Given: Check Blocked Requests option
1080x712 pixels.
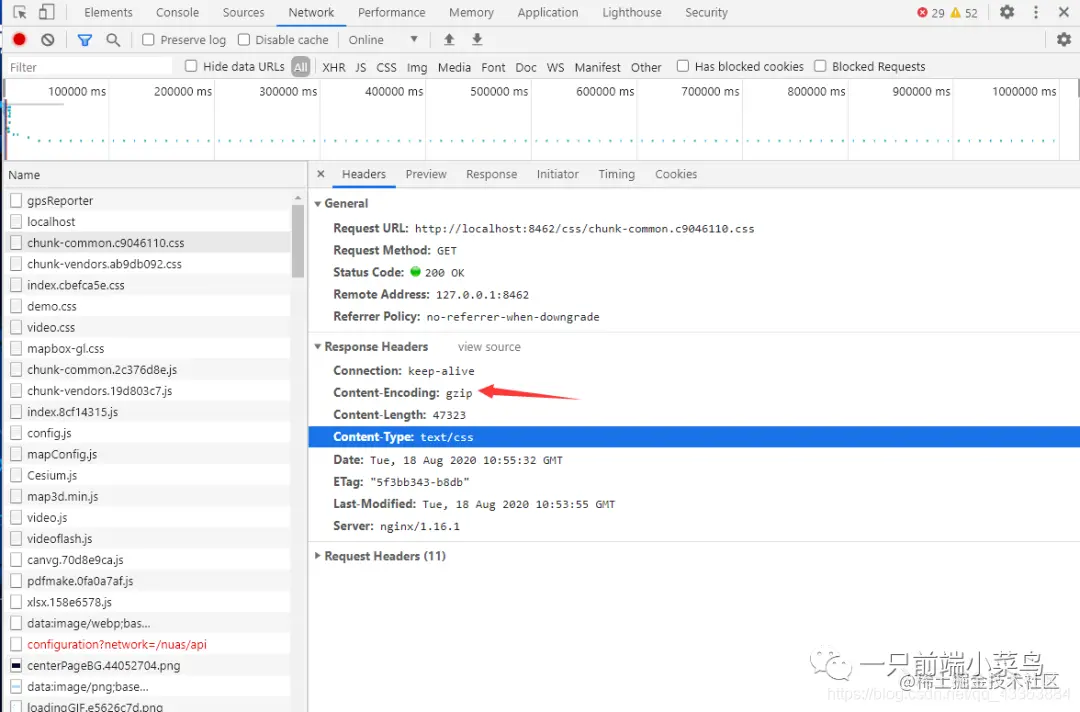Looking at the screenshot, I should click(820, 66).
